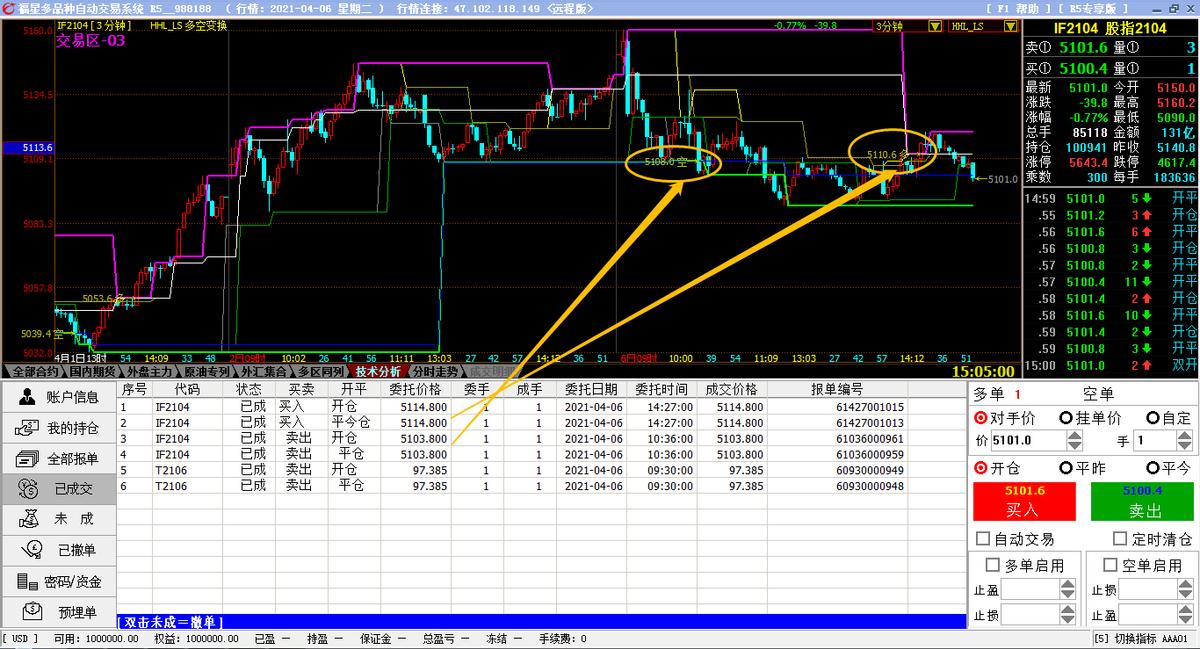1200x649 pixels.
Task: Click 切换指标 AAA01 in the status bar
Action: click(x=1141, y=639)
